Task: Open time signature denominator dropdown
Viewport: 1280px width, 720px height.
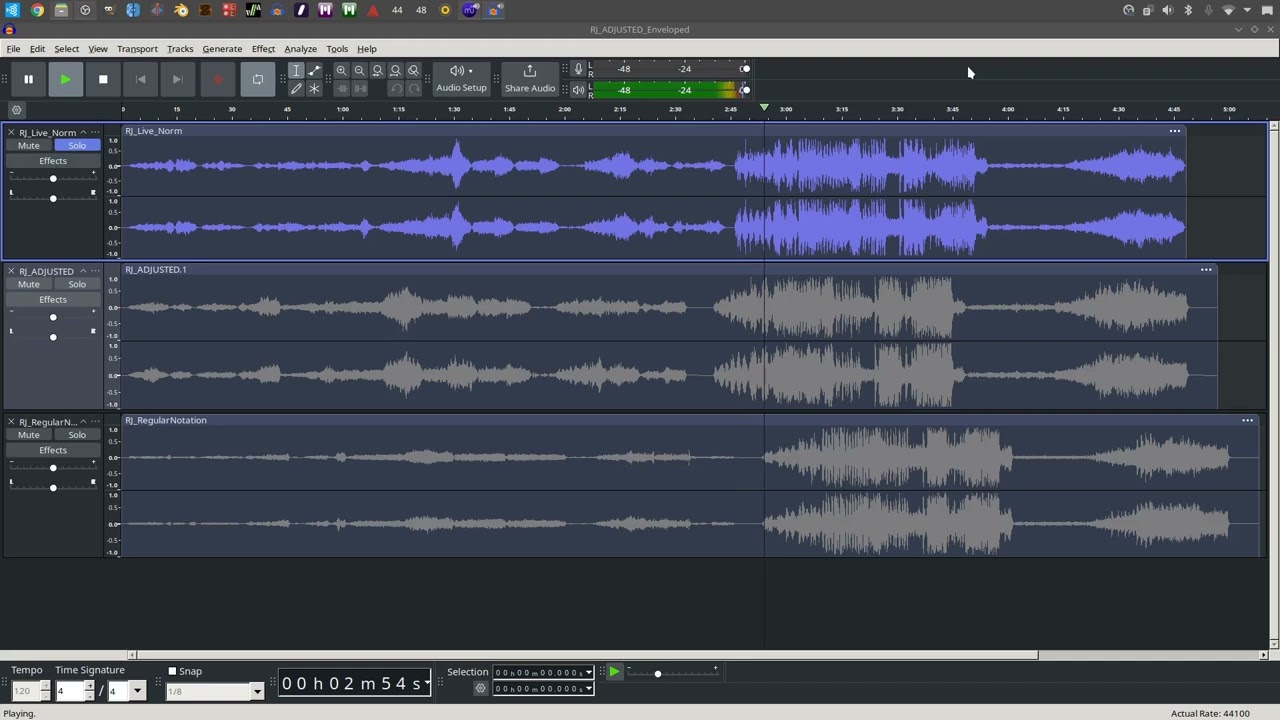Action: pos(137,691)
